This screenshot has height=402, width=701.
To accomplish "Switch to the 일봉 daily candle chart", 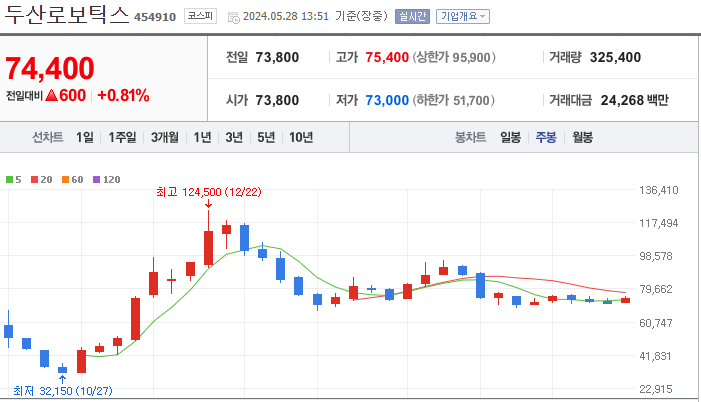I will [511, 137].
